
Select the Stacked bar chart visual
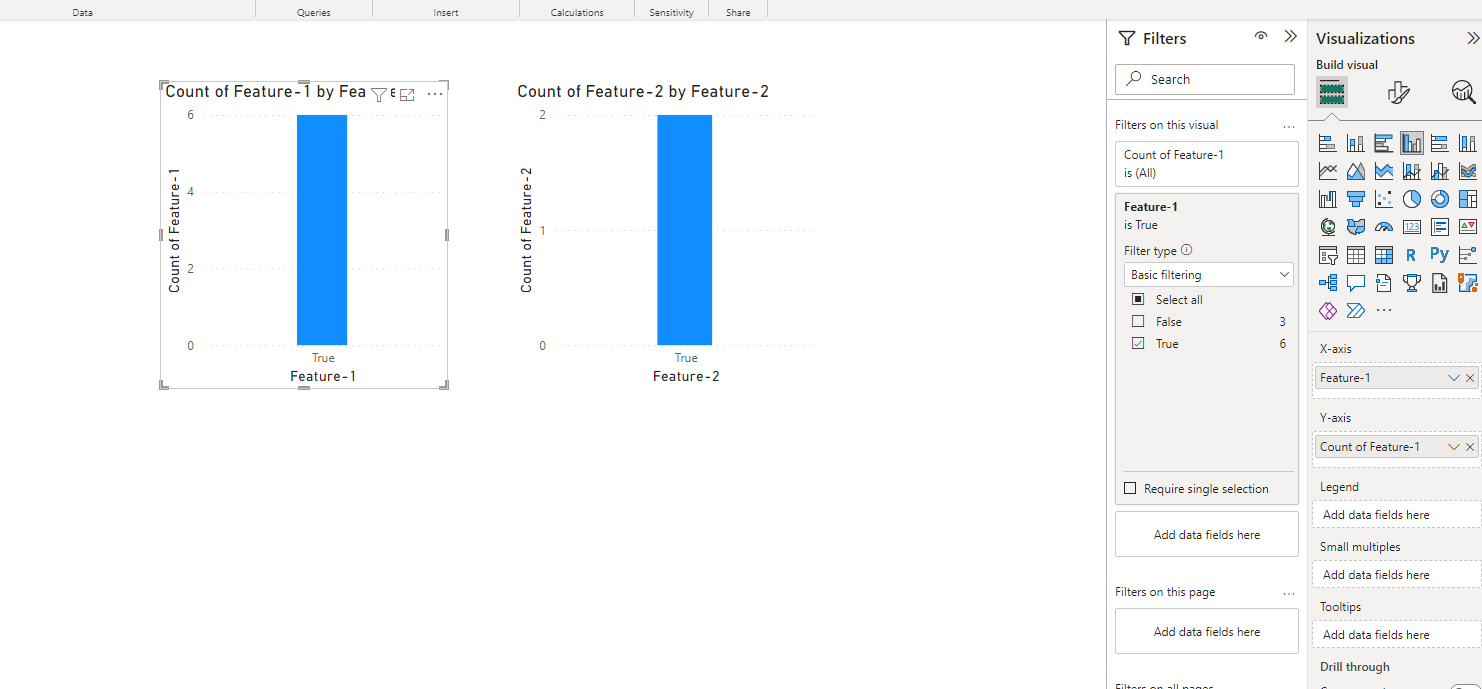[1328, 143]
